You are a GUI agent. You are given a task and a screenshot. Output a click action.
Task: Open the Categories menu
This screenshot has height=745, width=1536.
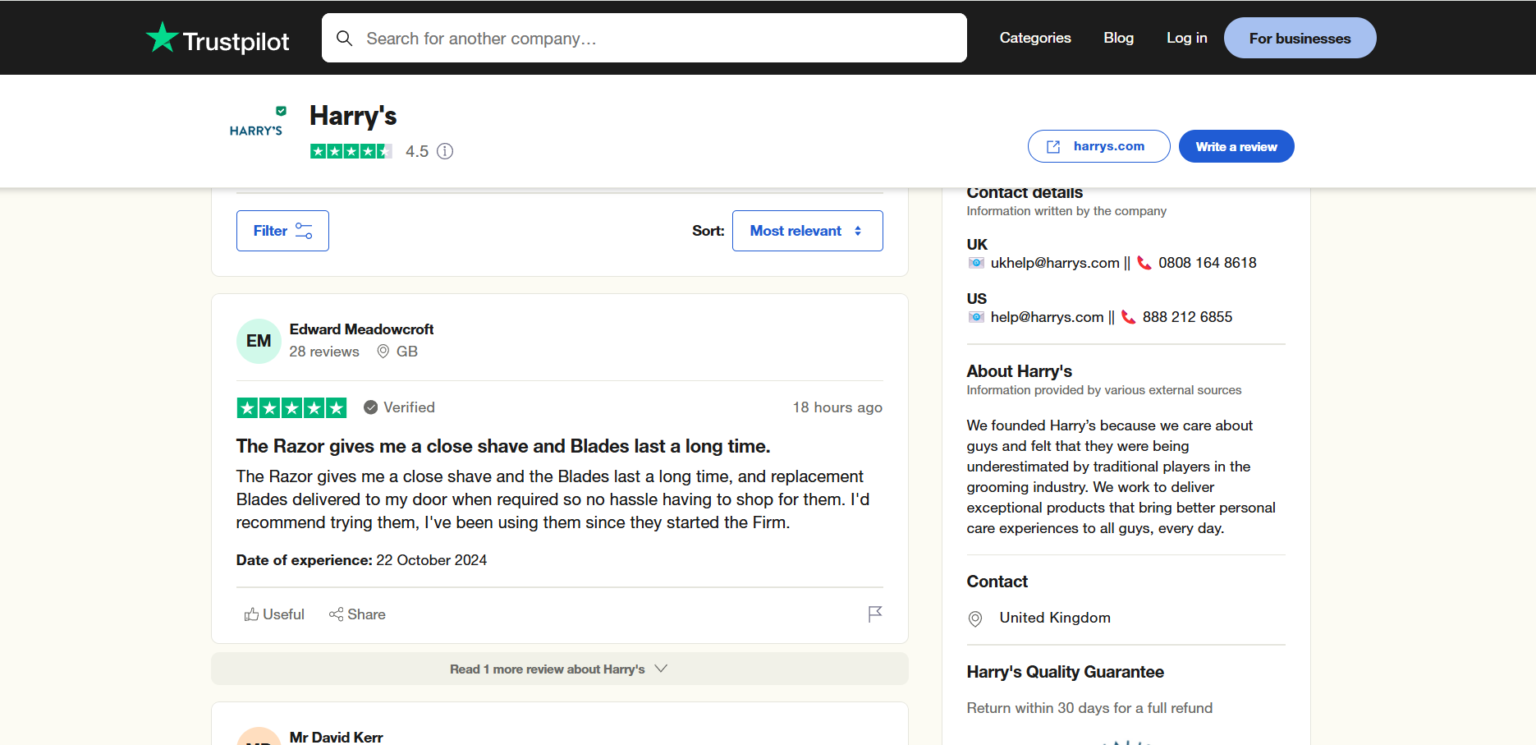(1035, 38)
